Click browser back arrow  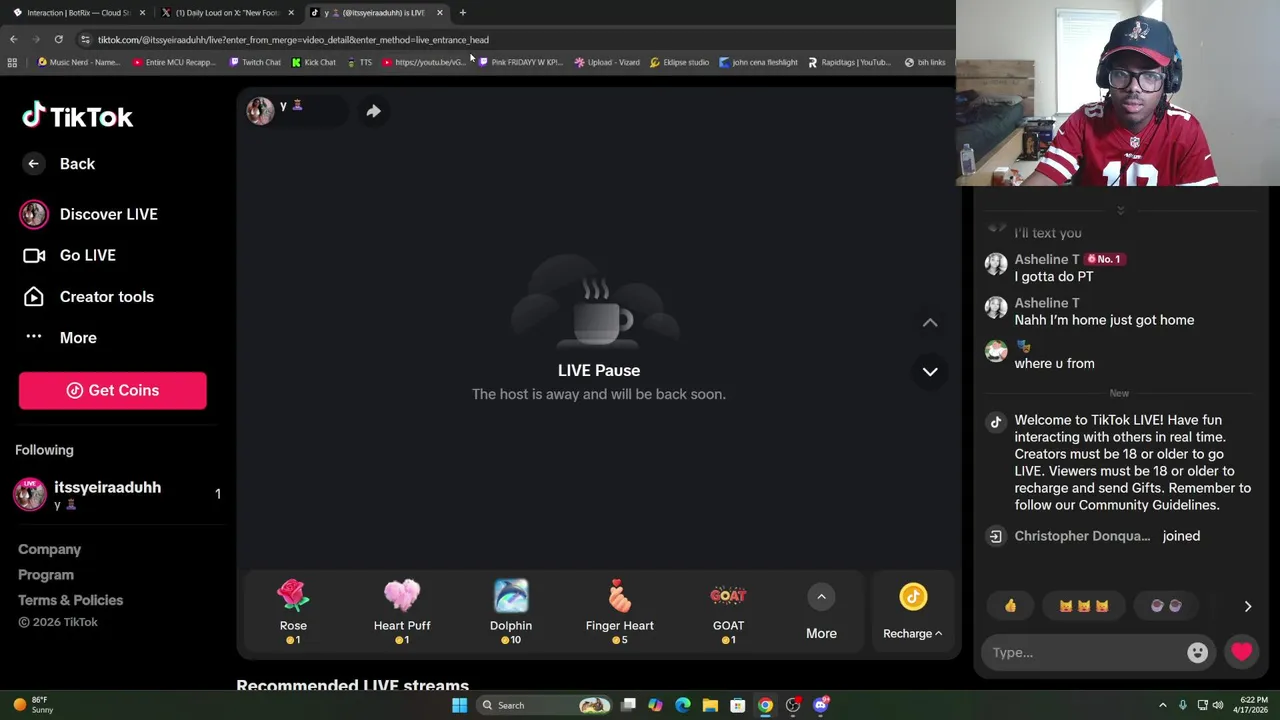[x=13, y=39]
